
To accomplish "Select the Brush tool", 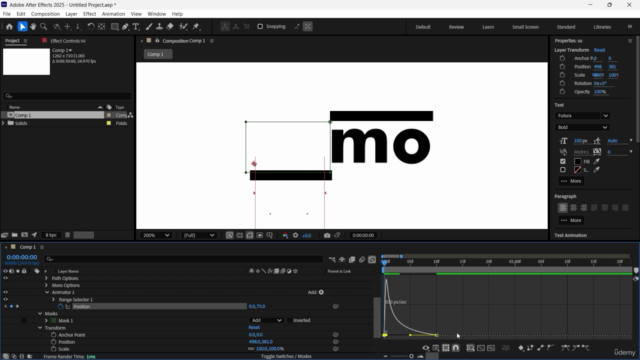I will (x=149, y=27).
